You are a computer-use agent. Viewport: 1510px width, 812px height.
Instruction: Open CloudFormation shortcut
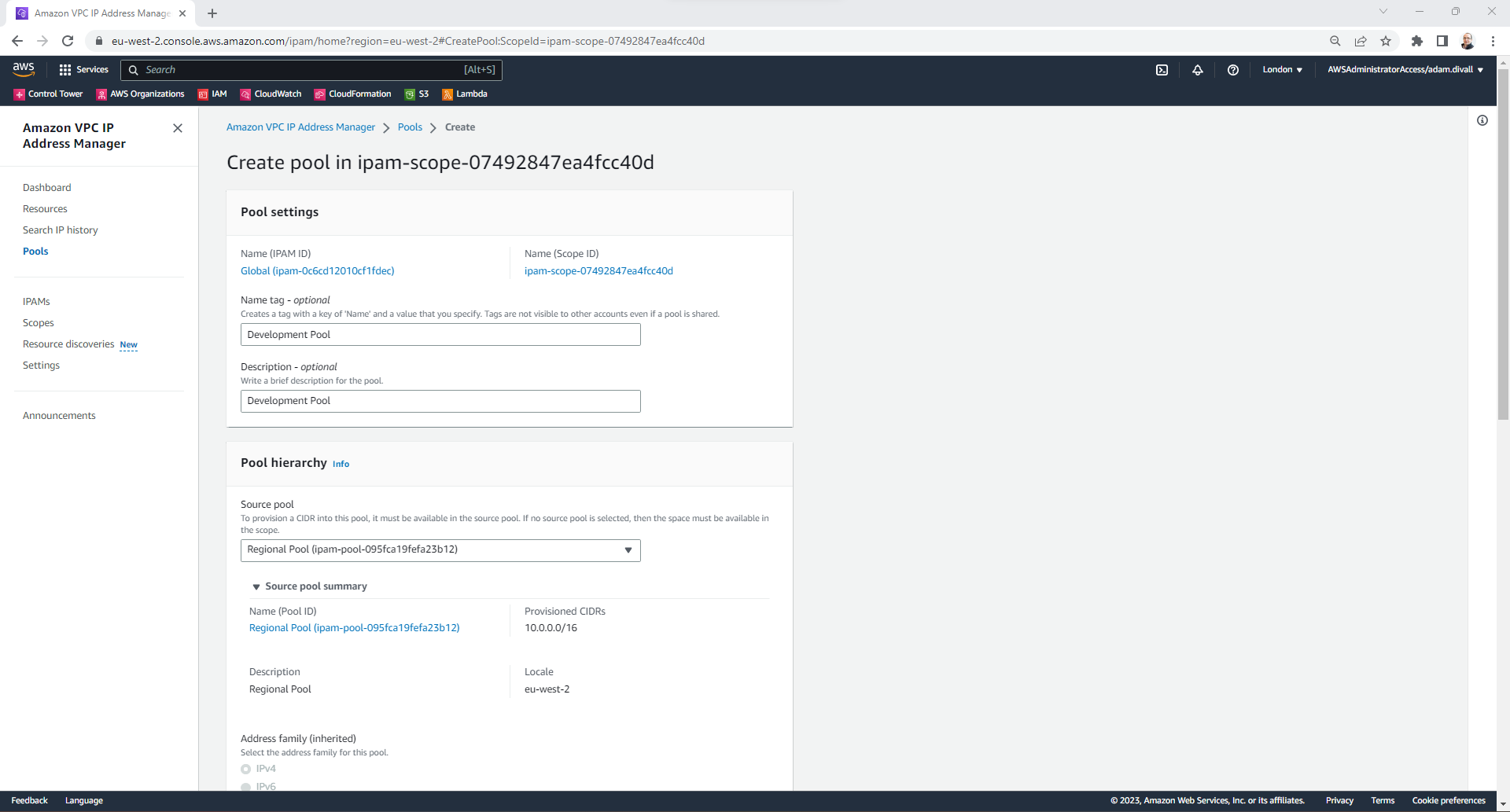(x=352, y=94)
